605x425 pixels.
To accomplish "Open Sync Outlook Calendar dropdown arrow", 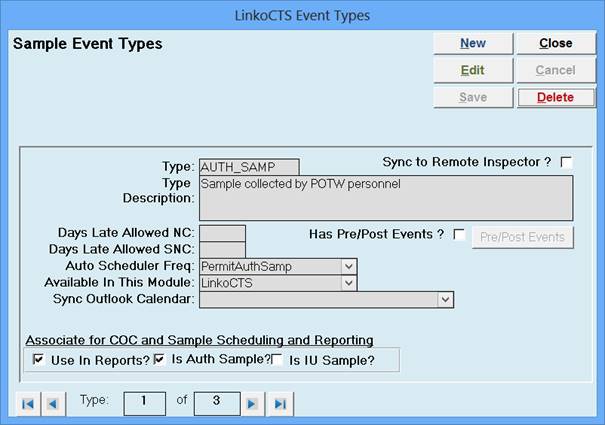I will (x=445, y=300).
